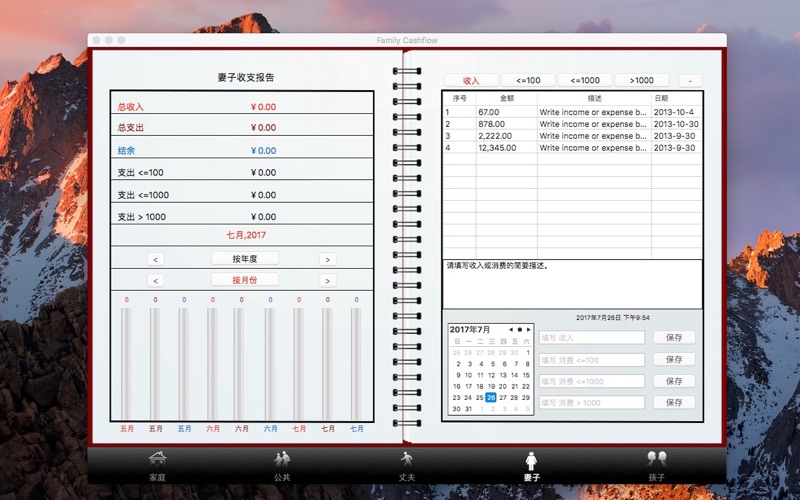Click the minus delete record button
The image size is (800, 500).
690,80
